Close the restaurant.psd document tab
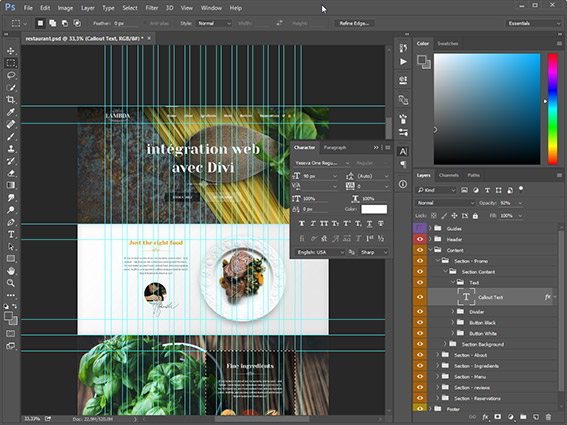Viewport: 567px width, 425px height. tap(149, 38)
